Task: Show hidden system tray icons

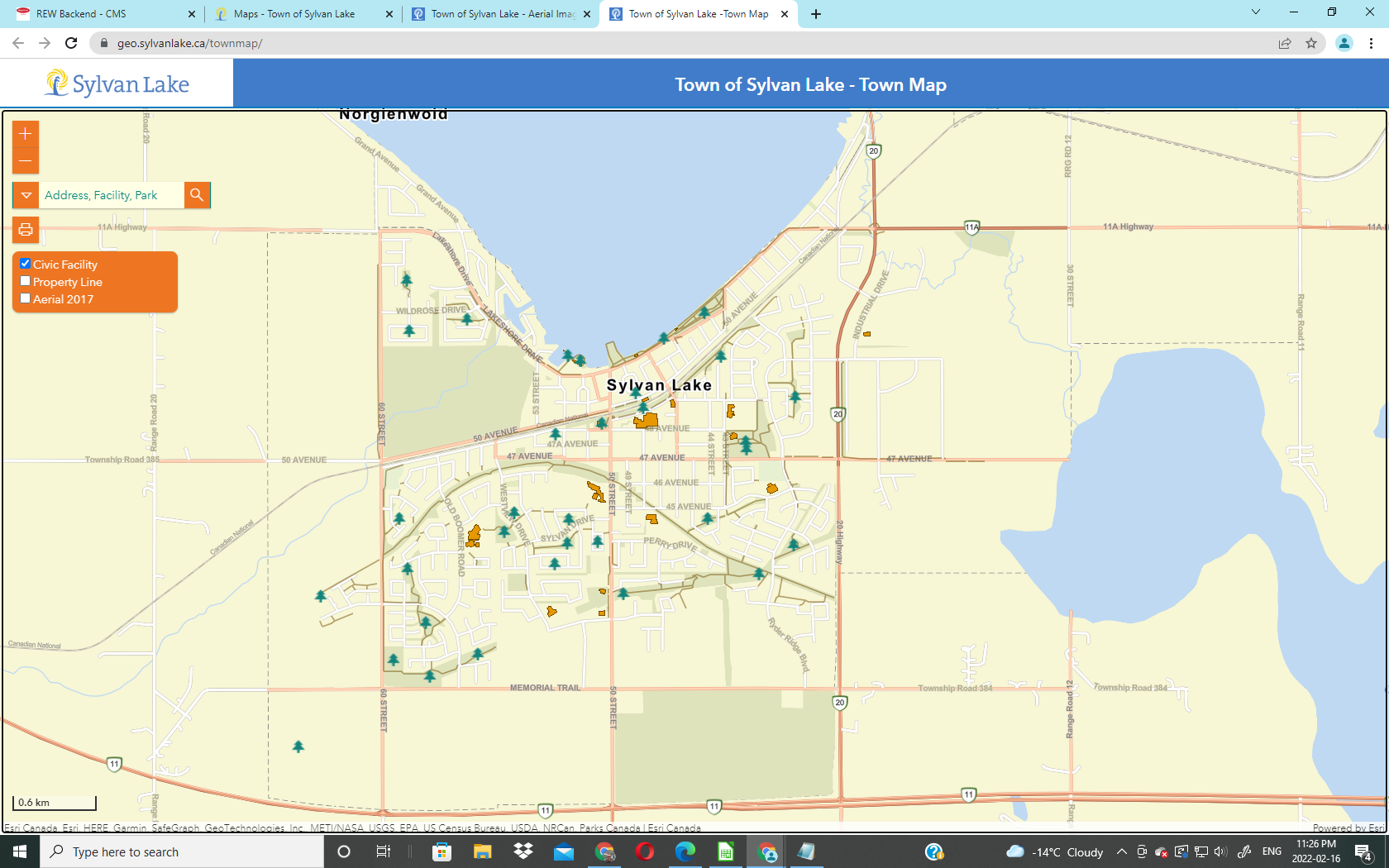Action: [1121, 851]
